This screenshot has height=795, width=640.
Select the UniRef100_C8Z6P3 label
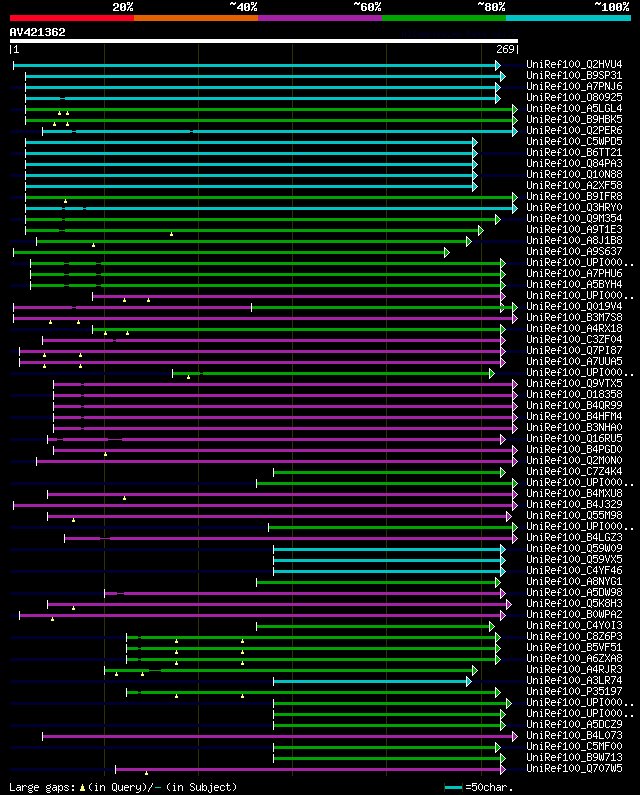[x=574, y=636]
